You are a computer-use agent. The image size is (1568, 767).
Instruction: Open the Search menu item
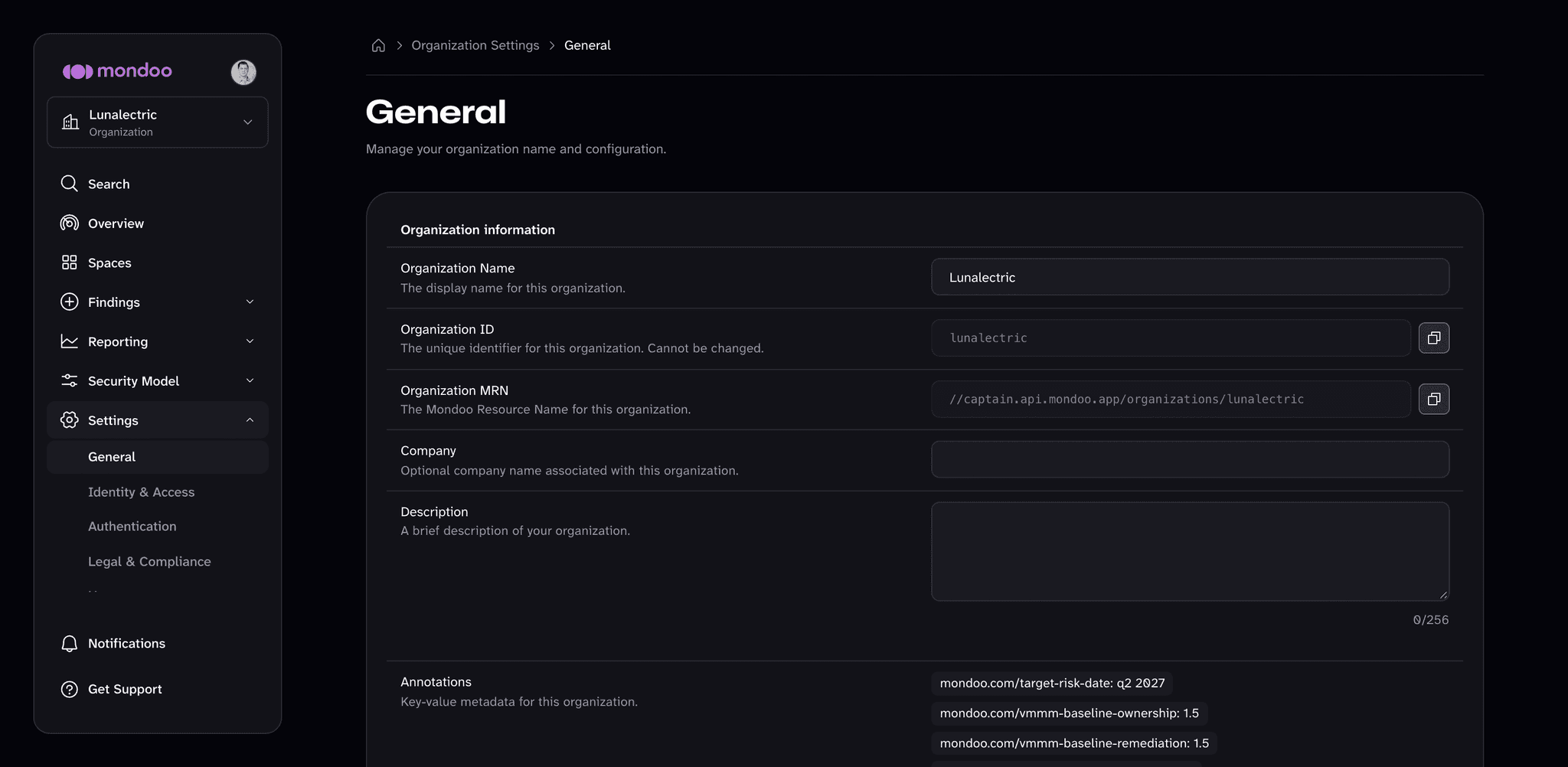pyautogui.click(x=158, y=184)
